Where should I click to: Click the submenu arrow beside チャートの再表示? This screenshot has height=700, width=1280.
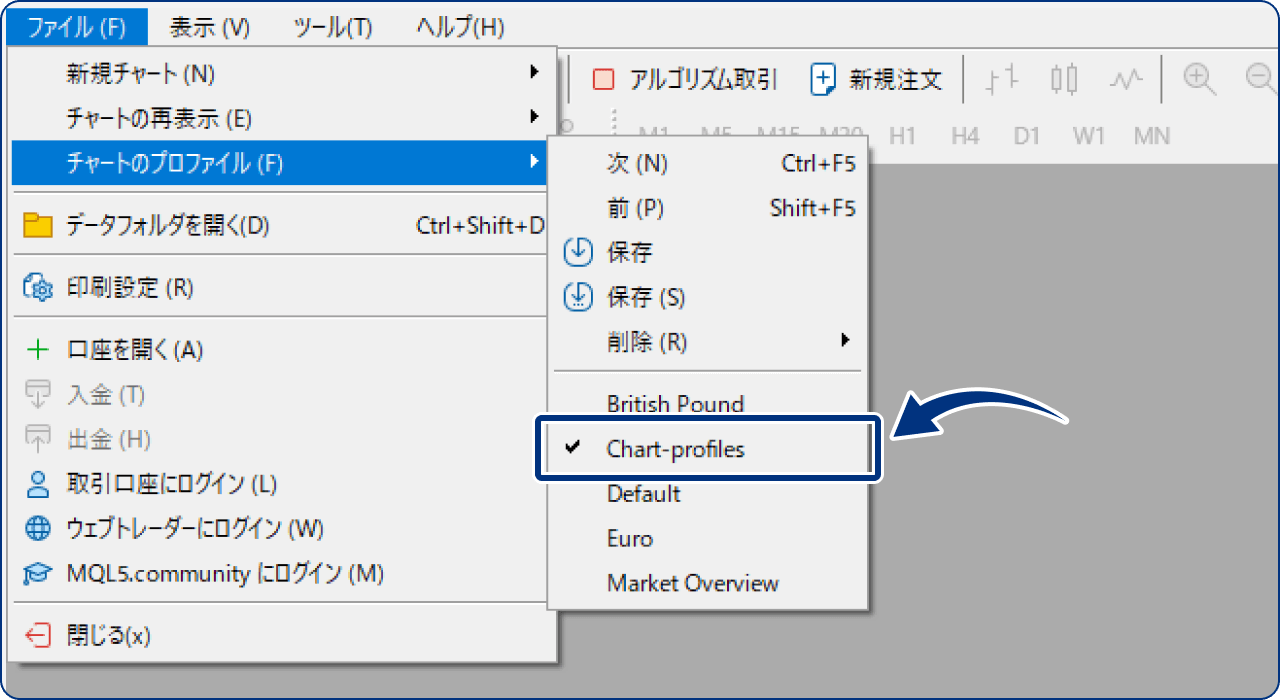(x=533, y=117)
